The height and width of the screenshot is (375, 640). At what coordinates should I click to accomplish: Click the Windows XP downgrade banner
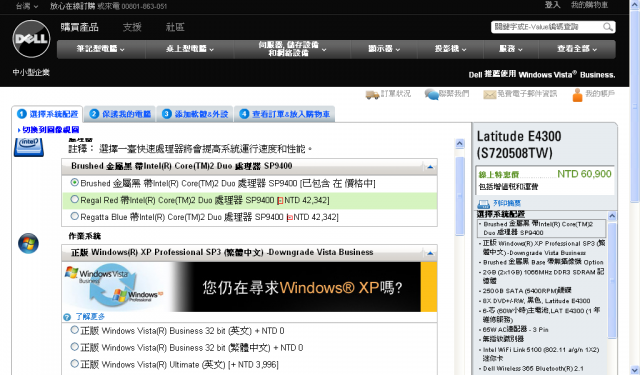tap(250, 287)
